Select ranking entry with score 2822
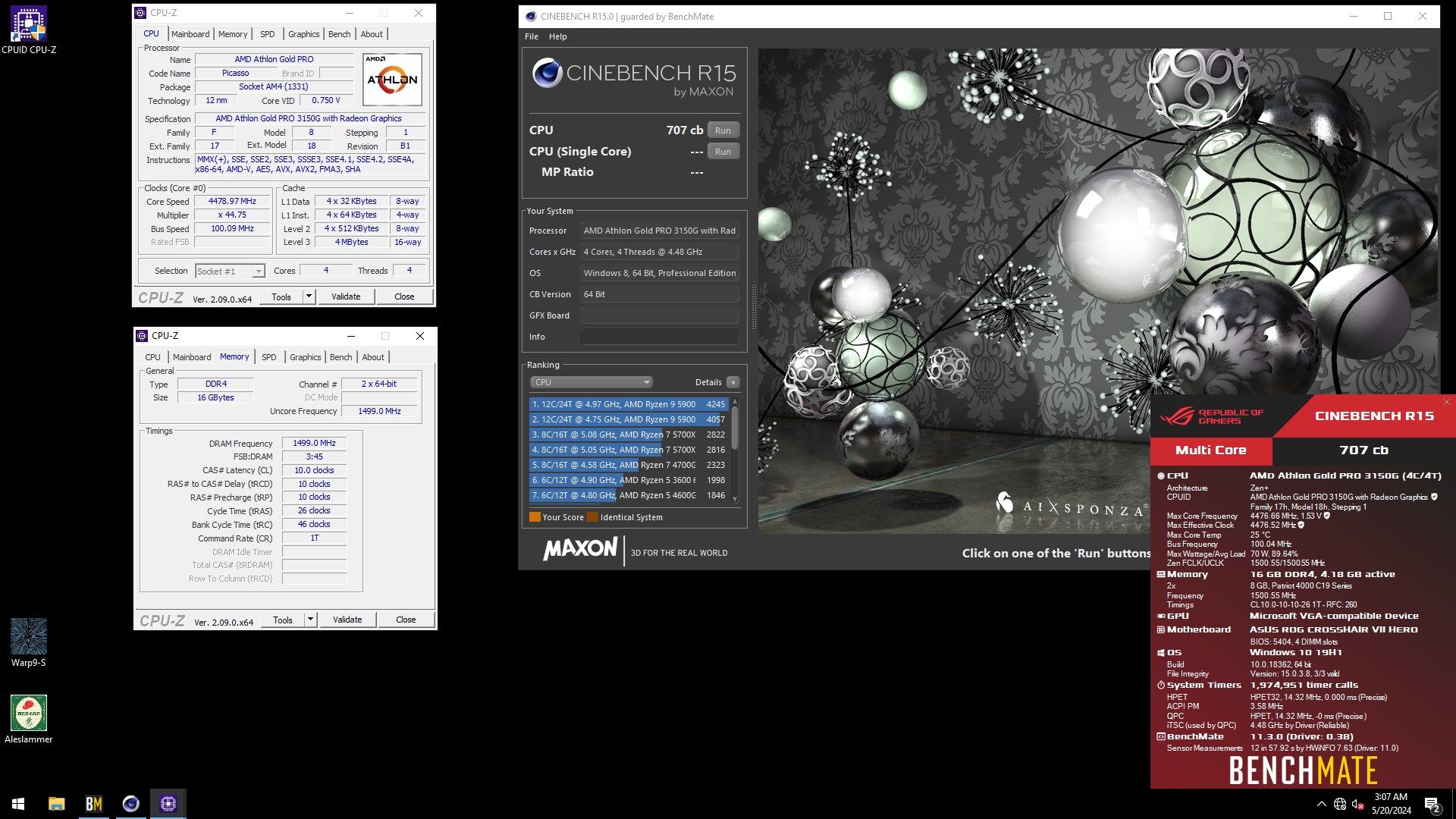Screen dimensions: 1456x819 [x=629, y=435]
